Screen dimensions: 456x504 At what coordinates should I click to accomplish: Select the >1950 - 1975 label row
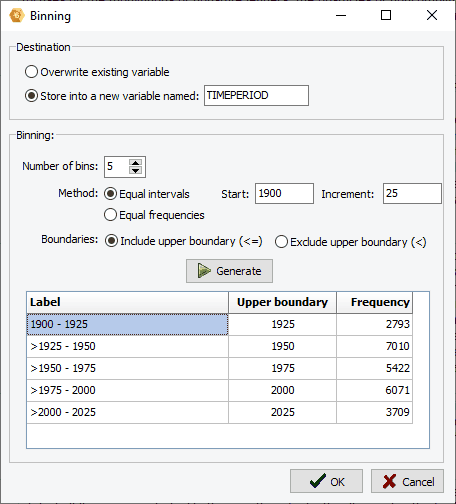(x=128, y=368)
